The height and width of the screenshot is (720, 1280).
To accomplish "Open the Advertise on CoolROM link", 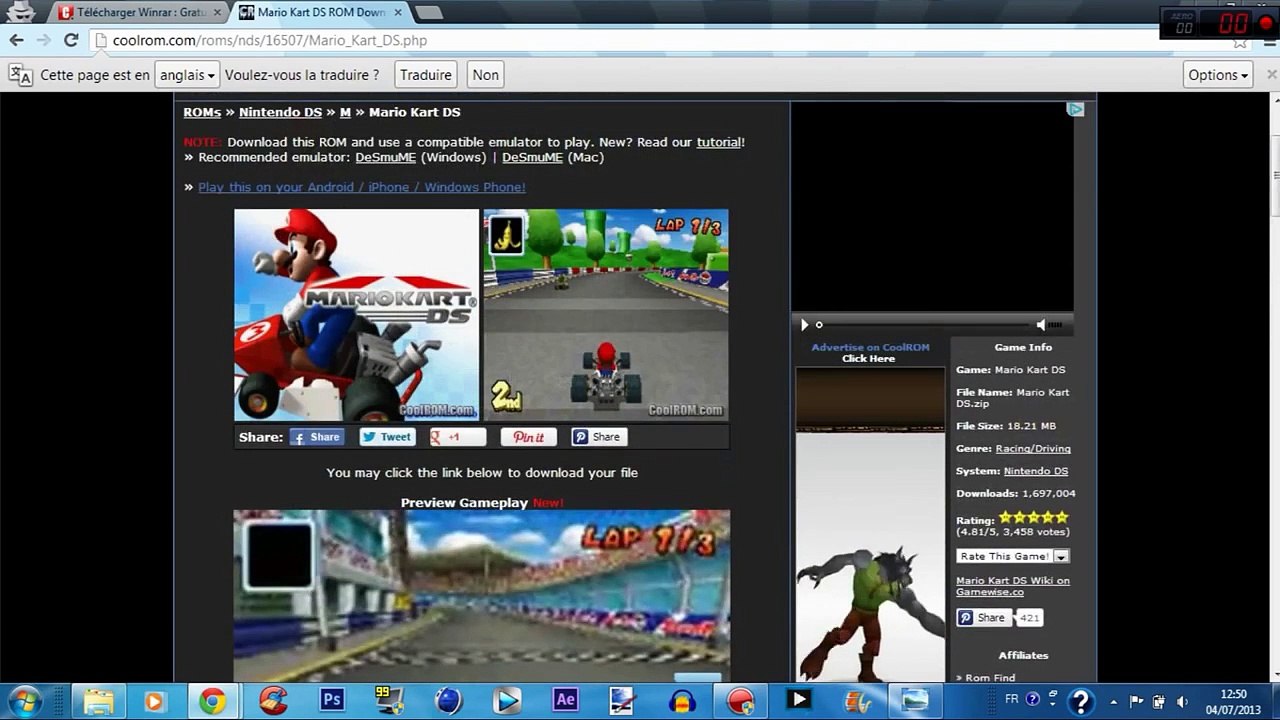I will pos(870,347).
